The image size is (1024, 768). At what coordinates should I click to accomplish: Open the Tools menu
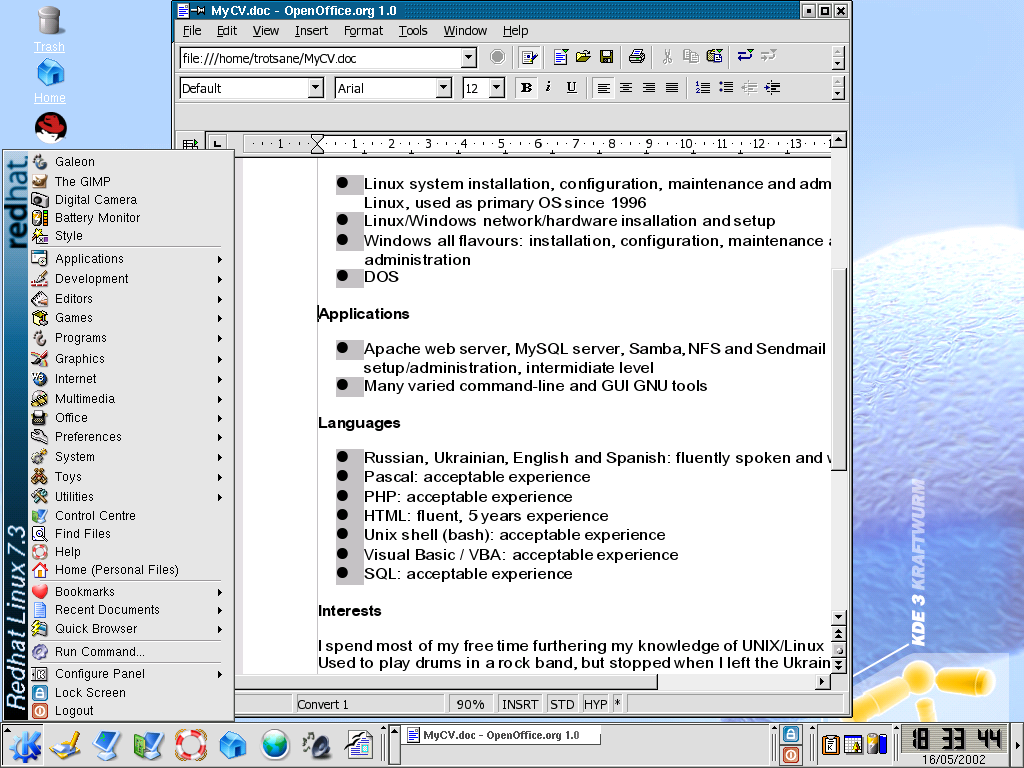(413, 31)
